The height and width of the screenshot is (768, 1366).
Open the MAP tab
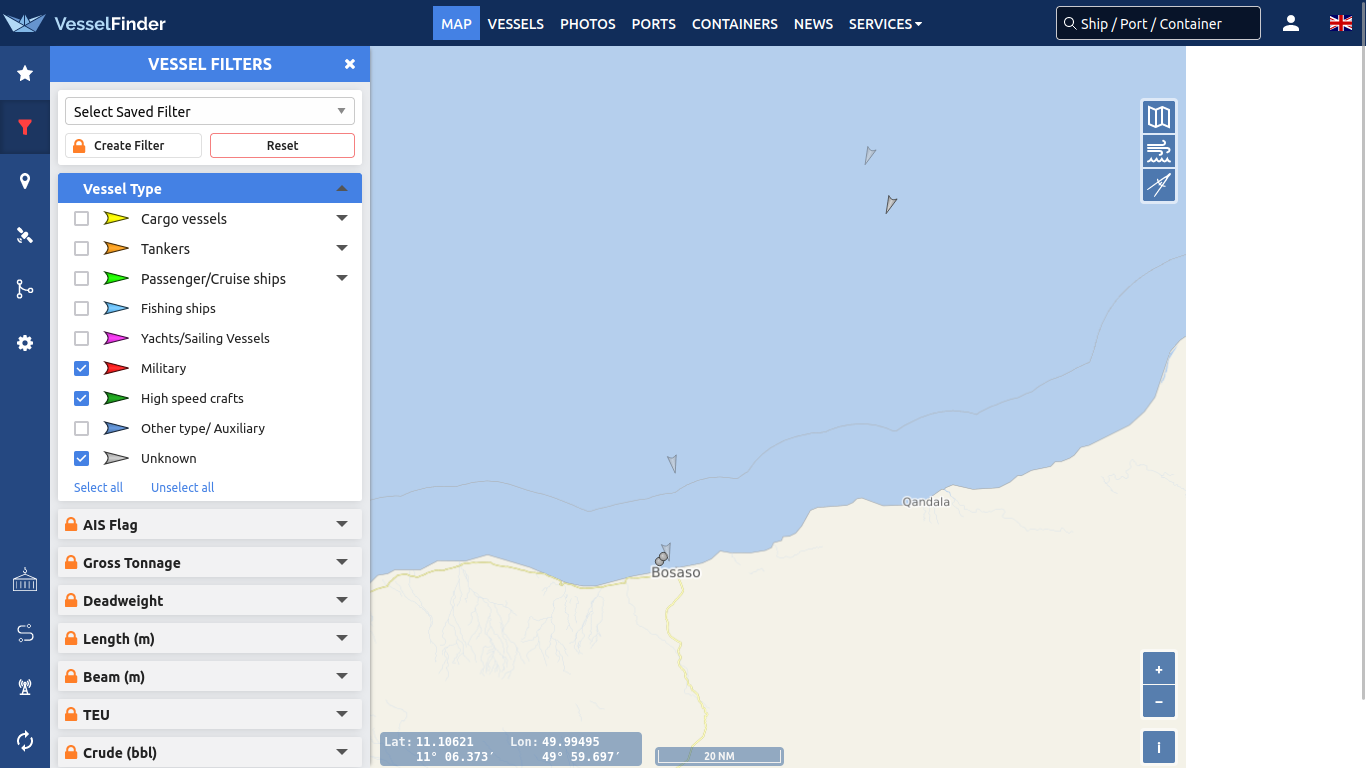(456, 23)
